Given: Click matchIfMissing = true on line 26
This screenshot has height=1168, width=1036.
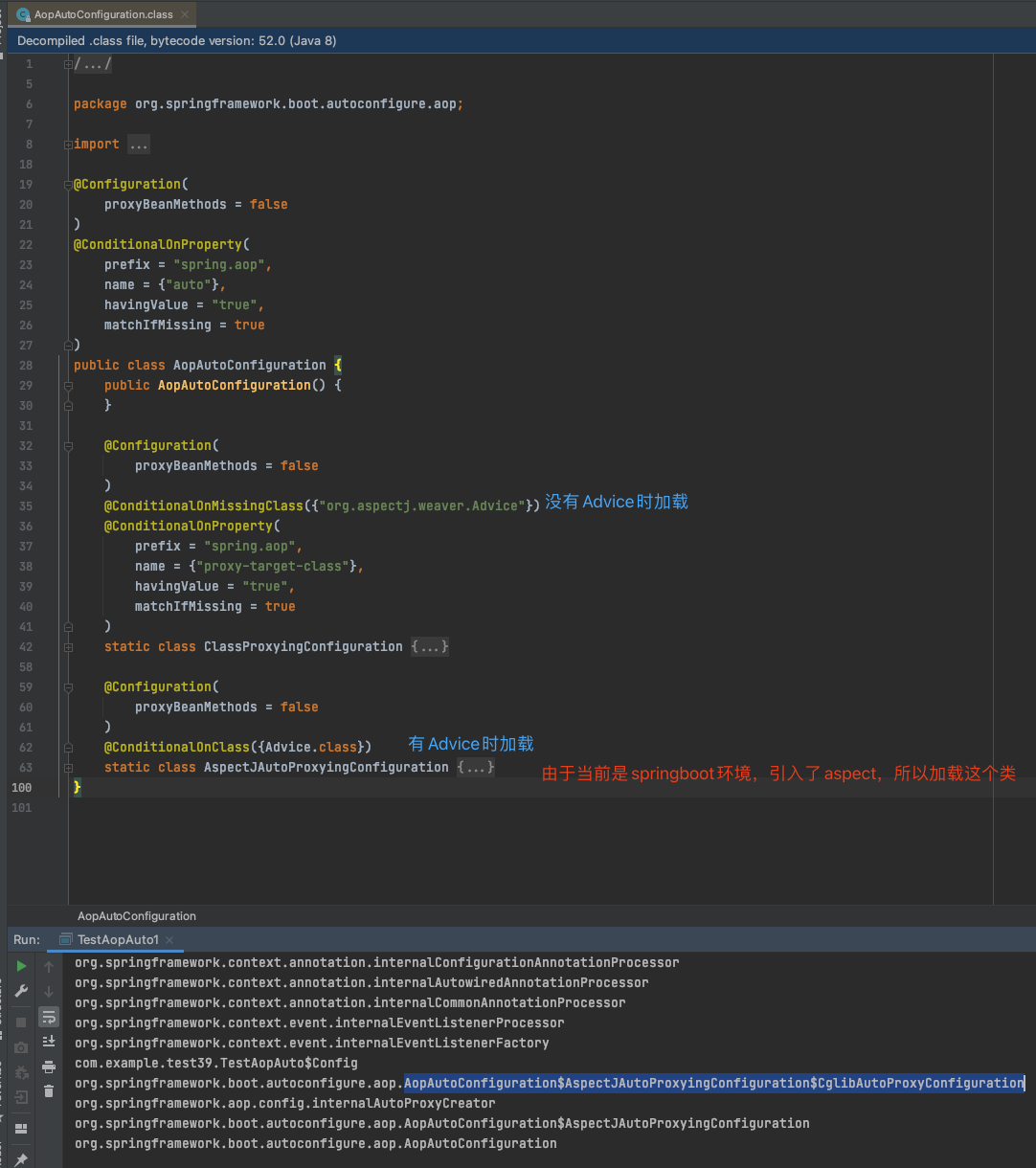Looking at the screenshot, I should tap(185, 326).
